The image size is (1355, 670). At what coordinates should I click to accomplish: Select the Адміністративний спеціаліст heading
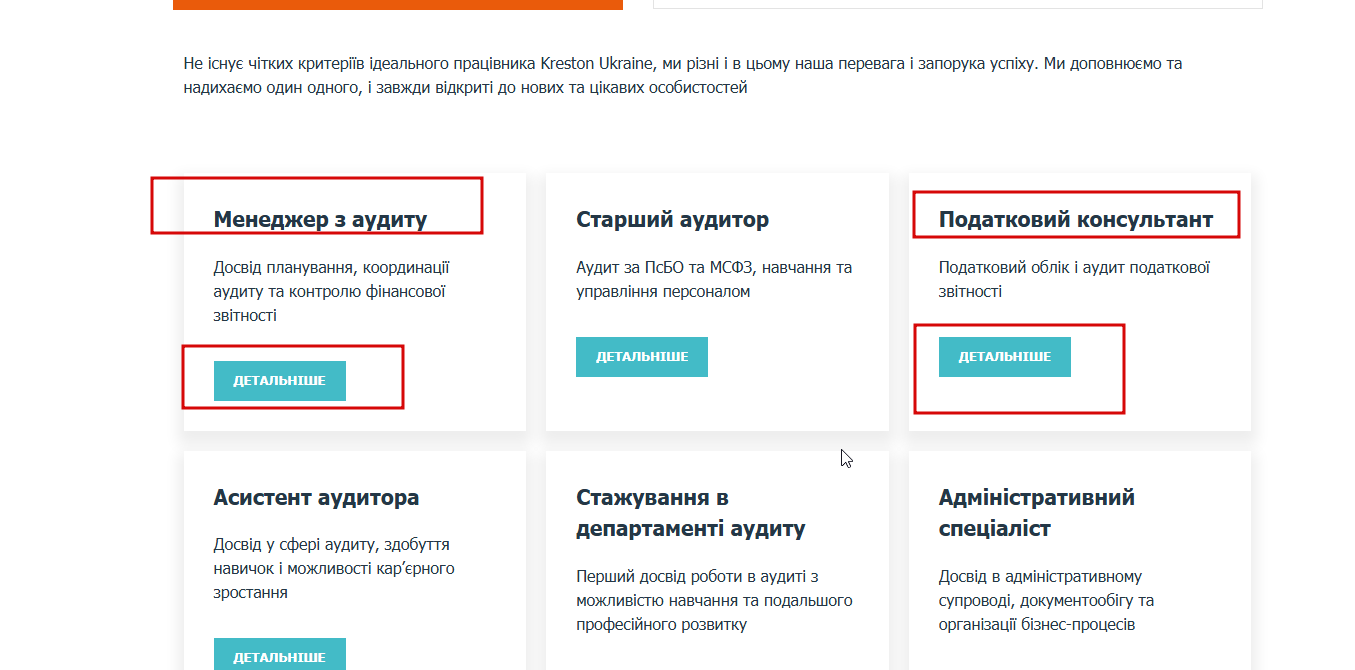tap(1037, 513)
